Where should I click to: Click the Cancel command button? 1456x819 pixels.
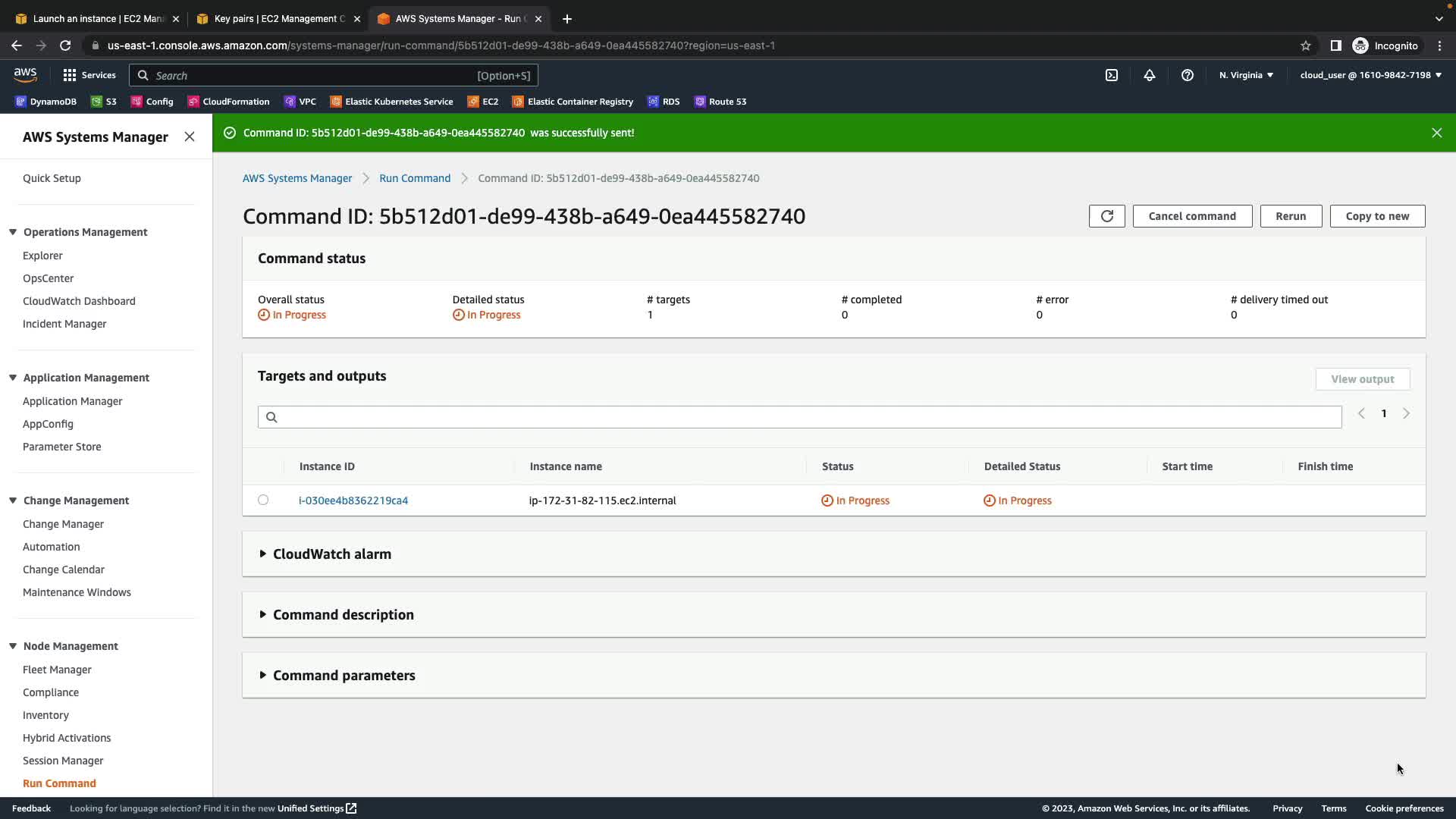coord(1191,216)
